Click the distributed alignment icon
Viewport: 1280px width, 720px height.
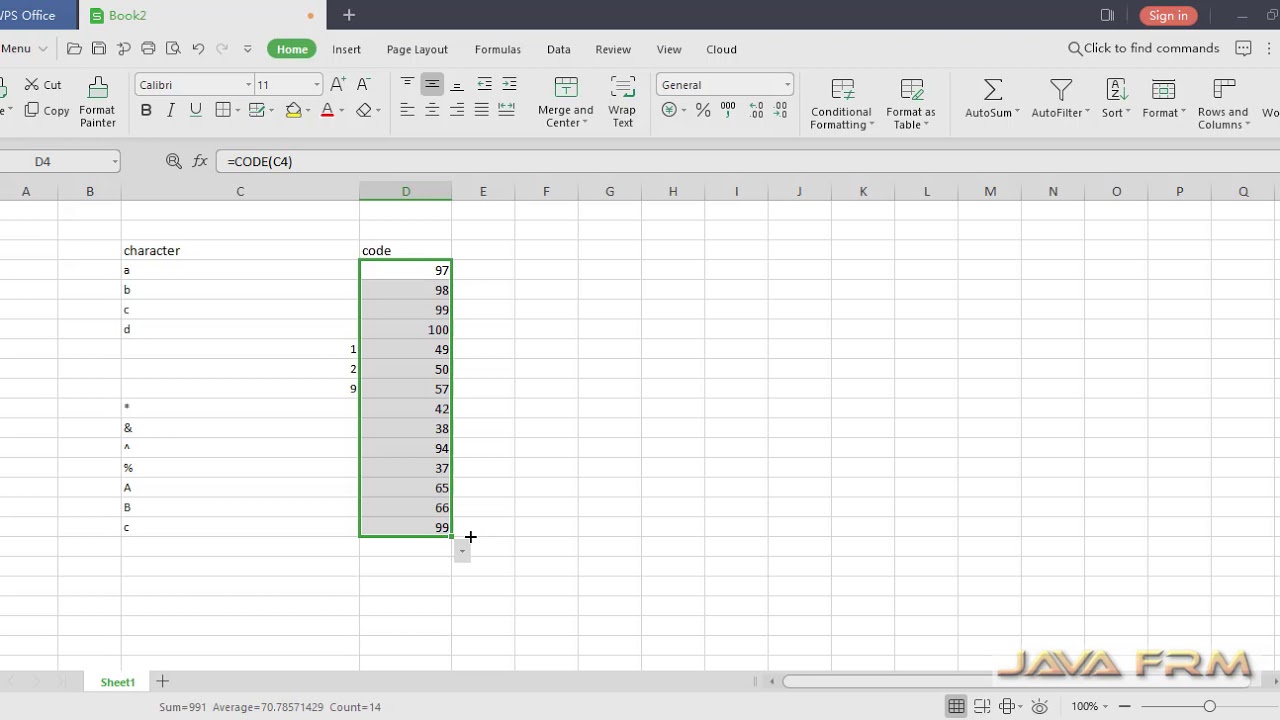(x=506, y=110)
